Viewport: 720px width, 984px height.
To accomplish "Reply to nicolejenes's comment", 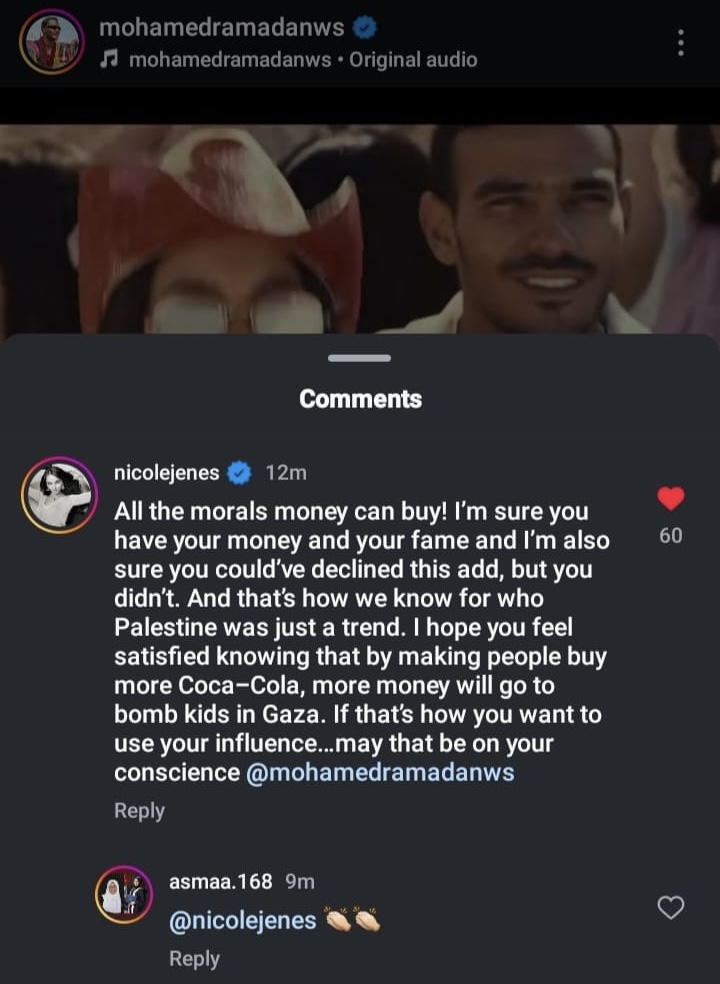I will pyautogui.click(x=139, y=811).
